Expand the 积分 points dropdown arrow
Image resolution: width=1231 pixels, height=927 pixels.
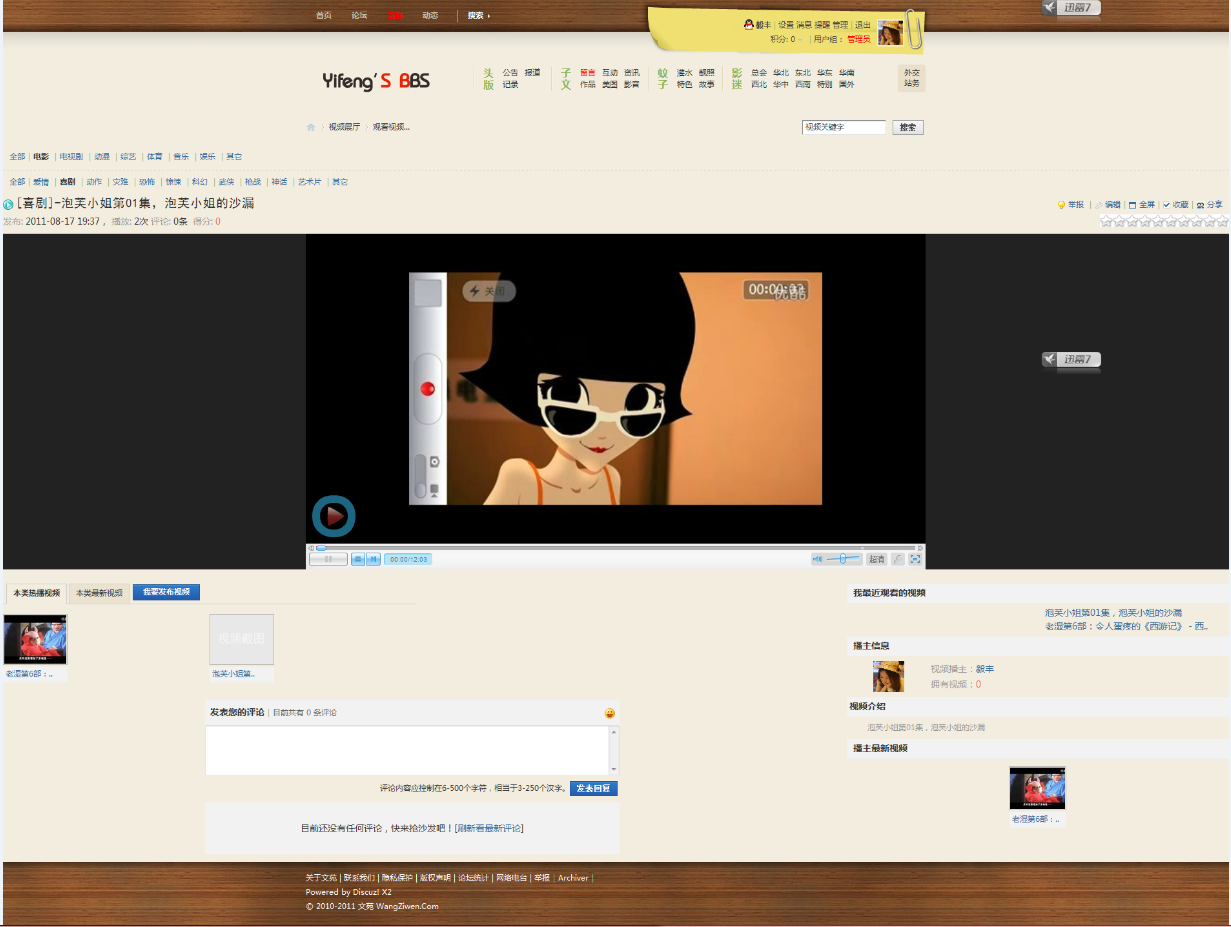click(800, 40)
